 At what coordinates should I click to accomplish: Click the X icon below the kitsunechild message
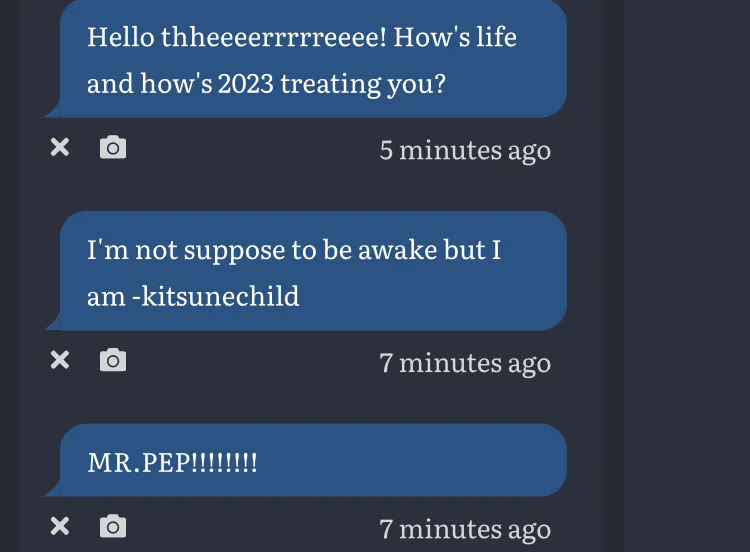tap(60, 360)
